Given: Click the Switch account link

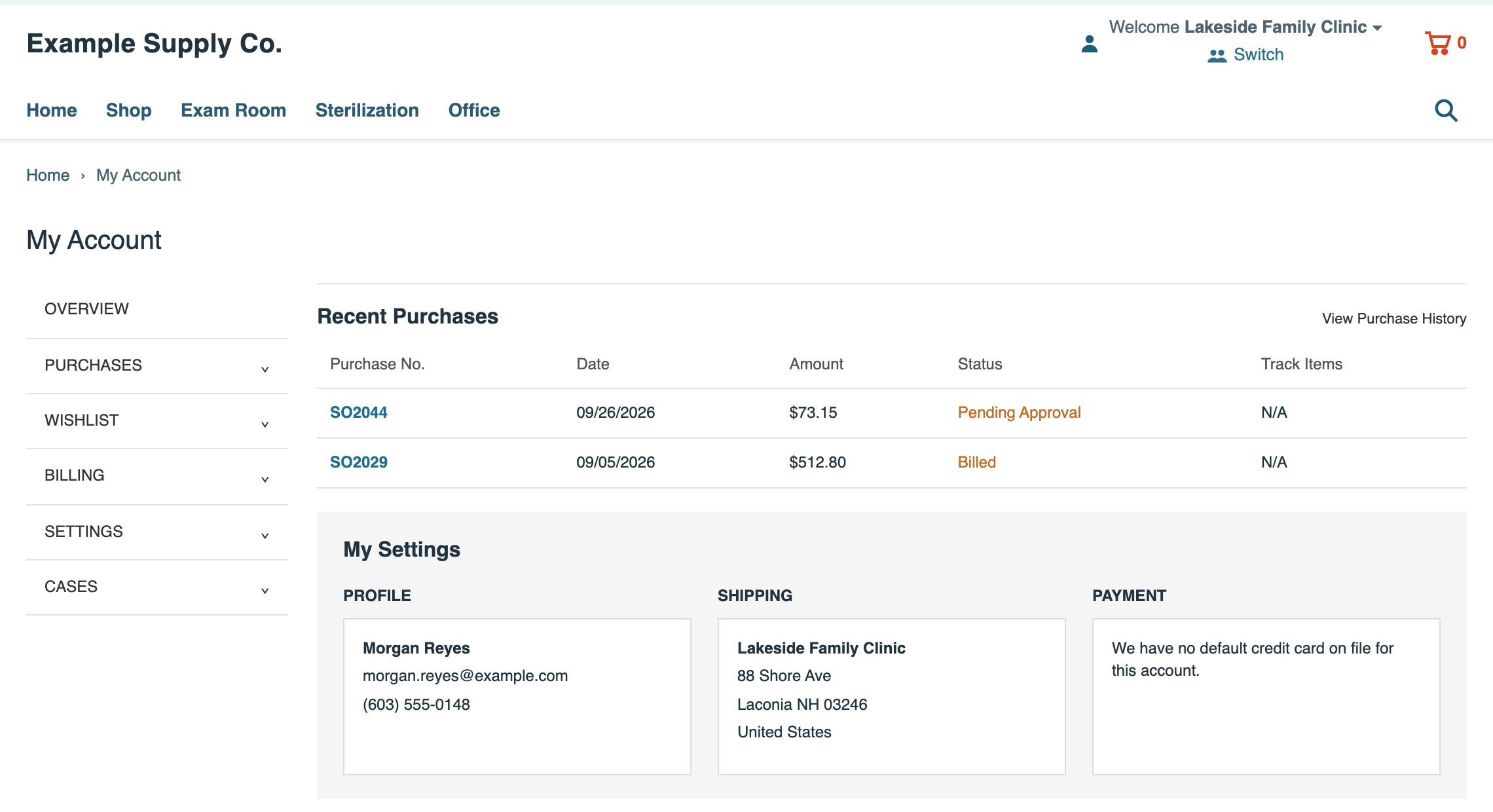Looking at the screenshot, I should coord(1259,54).
